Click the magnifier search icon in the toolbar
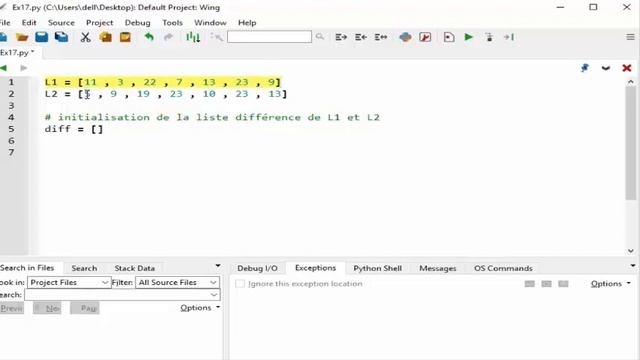Screen dimensions: 640x360 point(320,37)
